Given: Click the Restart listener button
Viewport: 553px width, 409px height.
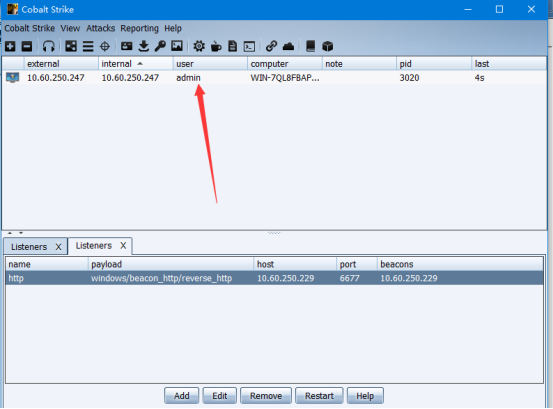Looking at the screenshot, I should [x=319, y=396].
